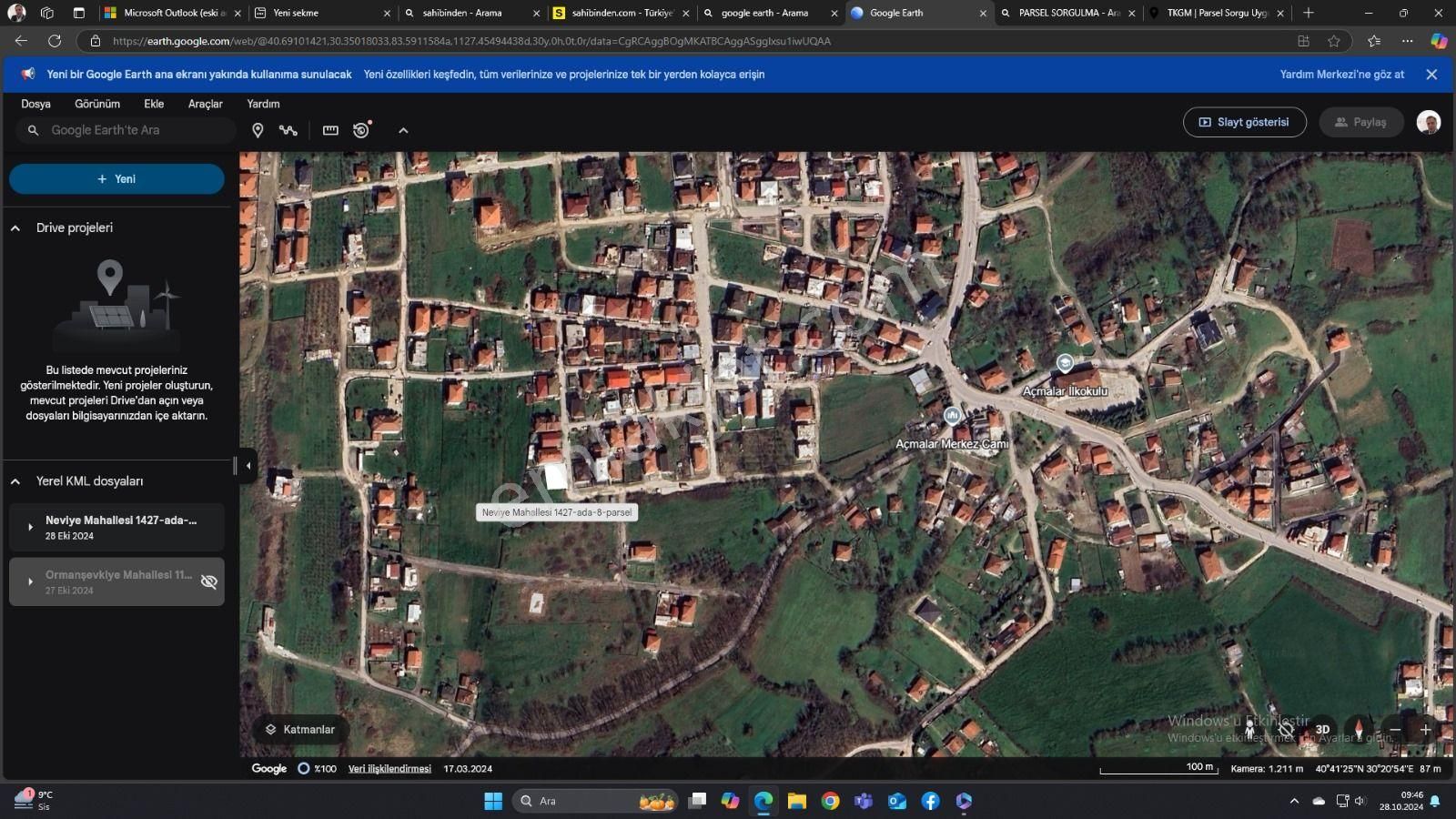
Task: Open the Katmanlar layers panel
Action: [300, 729]
